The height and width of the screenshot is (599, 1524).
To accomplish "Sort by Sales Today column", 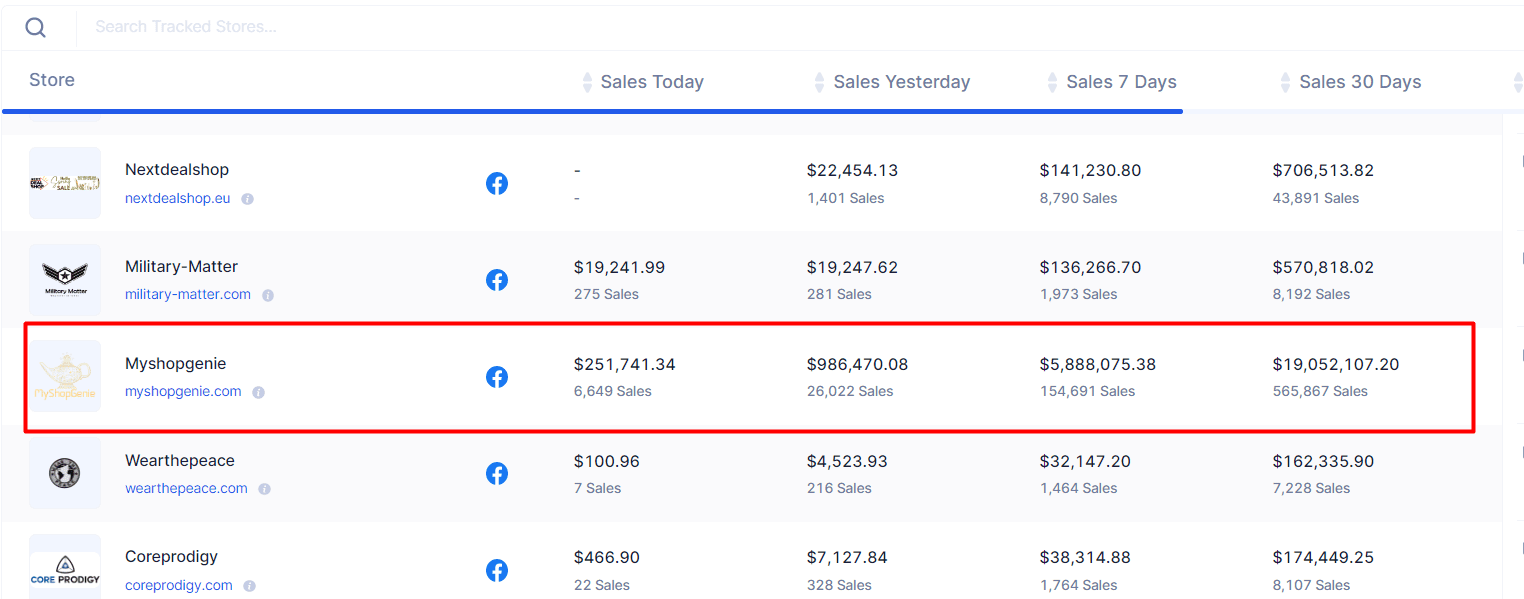I will pyautogui.click(x=651, y=82).
